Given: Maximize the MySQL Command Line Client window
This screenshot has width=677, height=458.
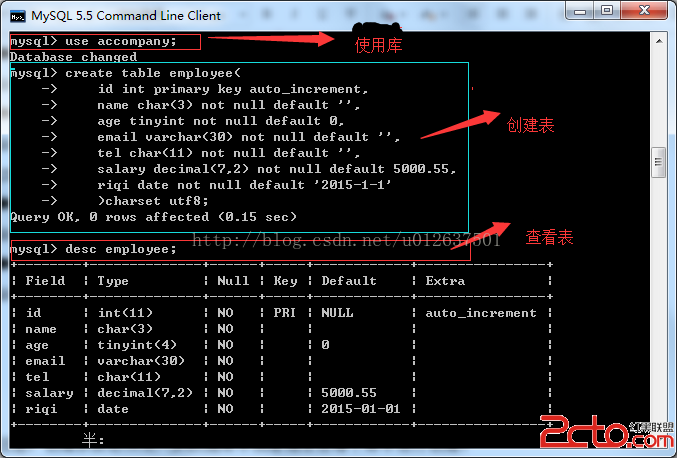Looking at the screenshot, I should pos(607,11).
